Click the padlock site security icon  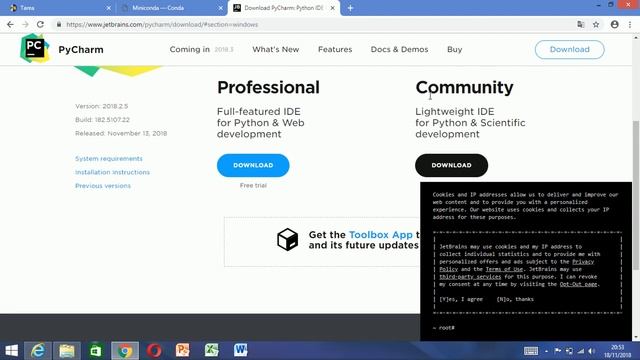[59, 24]
